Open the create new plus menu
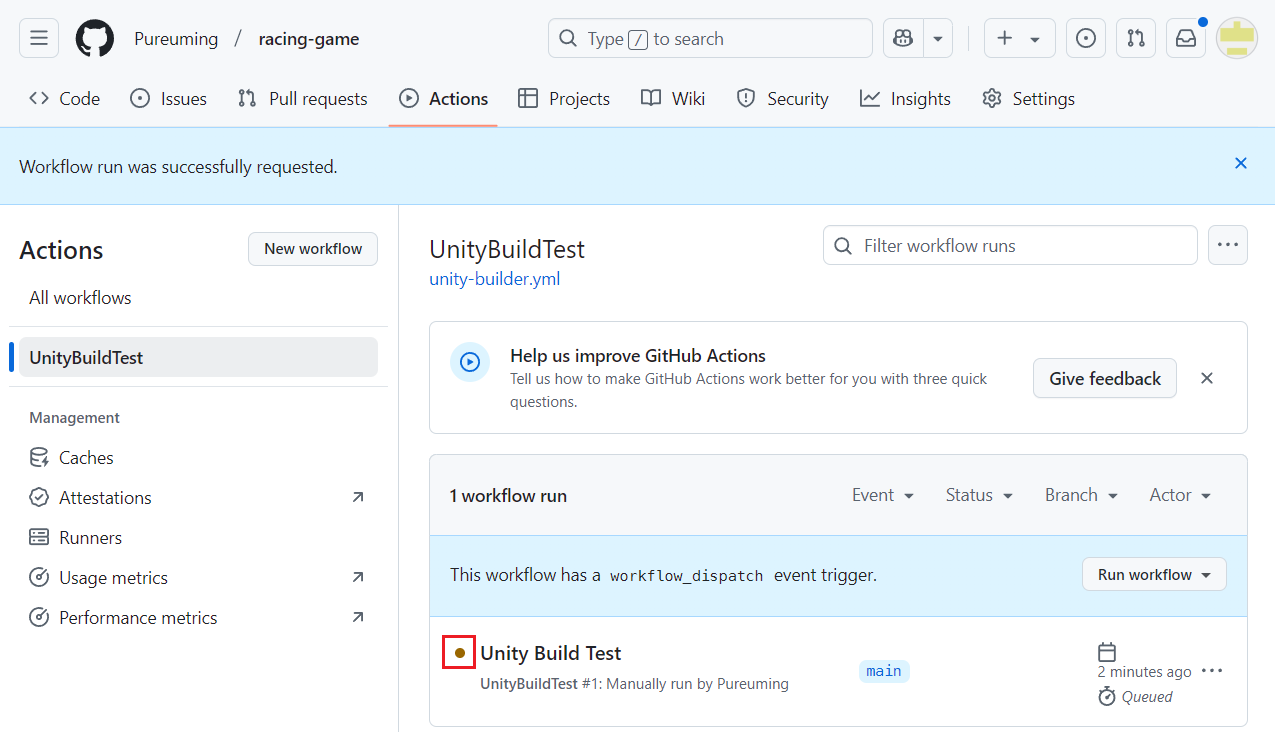The width and height of the screenshot is (1275, 732). click(x=1019, y=39)
